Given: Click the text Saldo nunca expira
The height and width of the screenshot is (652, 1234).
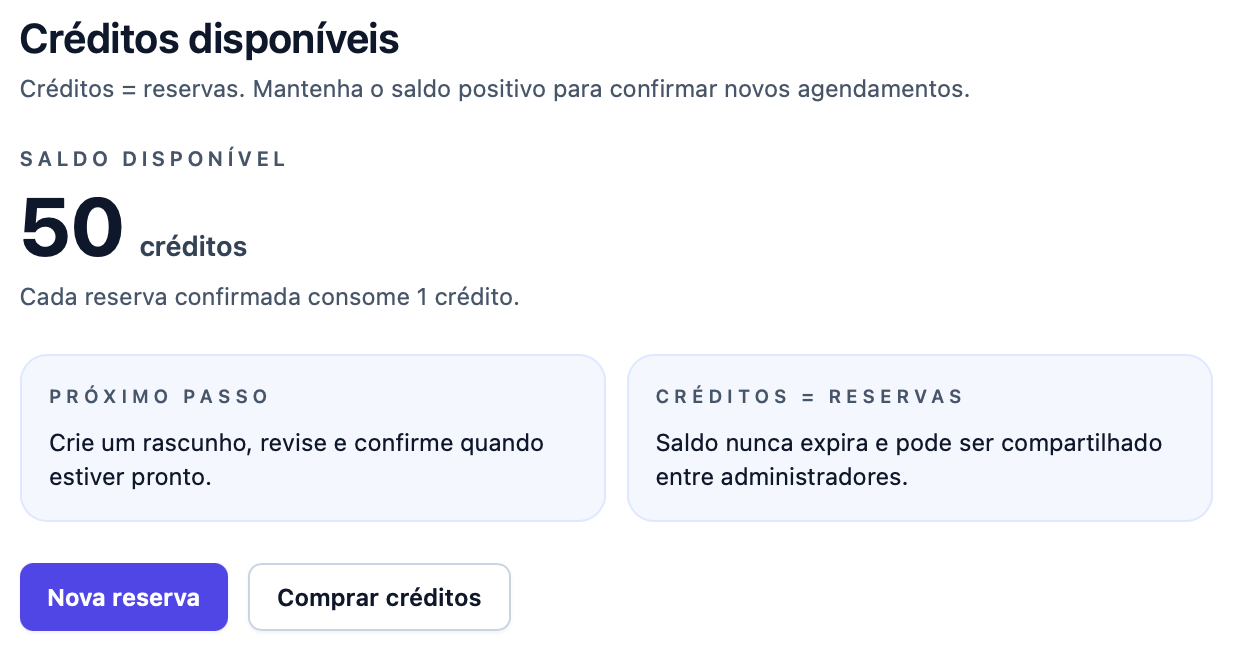Looking at the screenshot, I should 760,443.
